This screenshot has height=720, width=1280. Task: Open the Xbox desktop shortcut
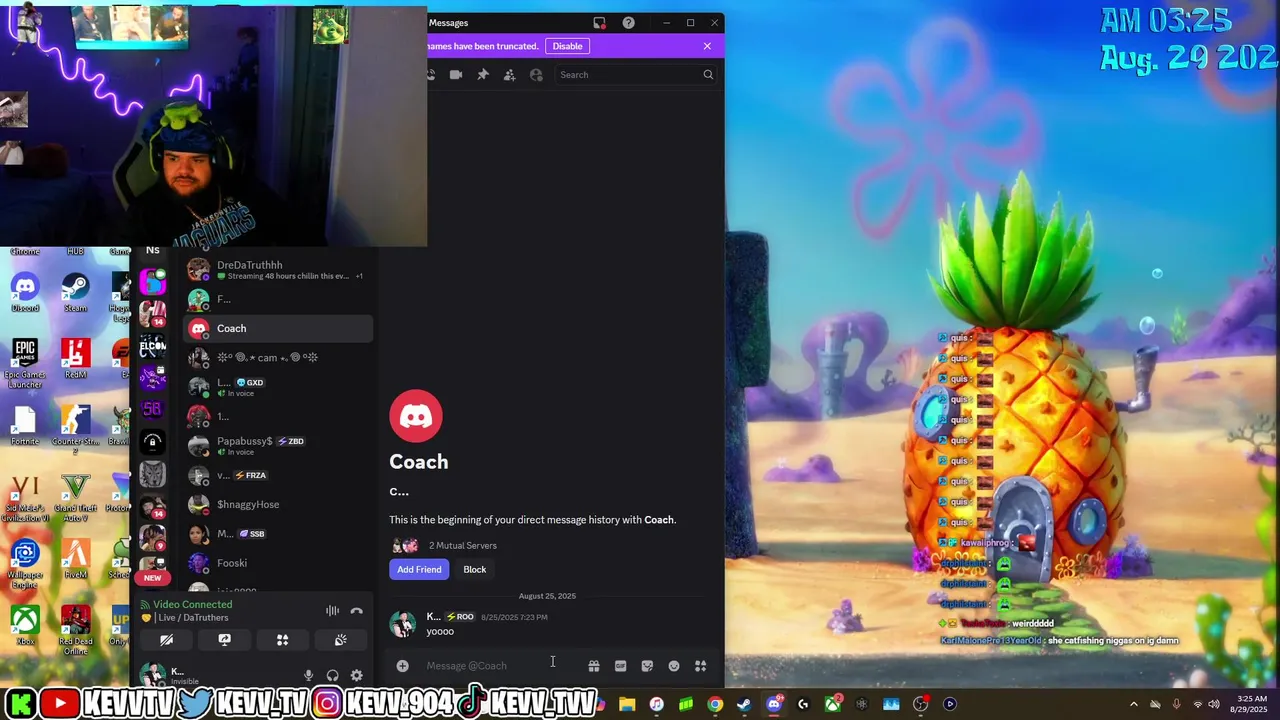(25, 626)
